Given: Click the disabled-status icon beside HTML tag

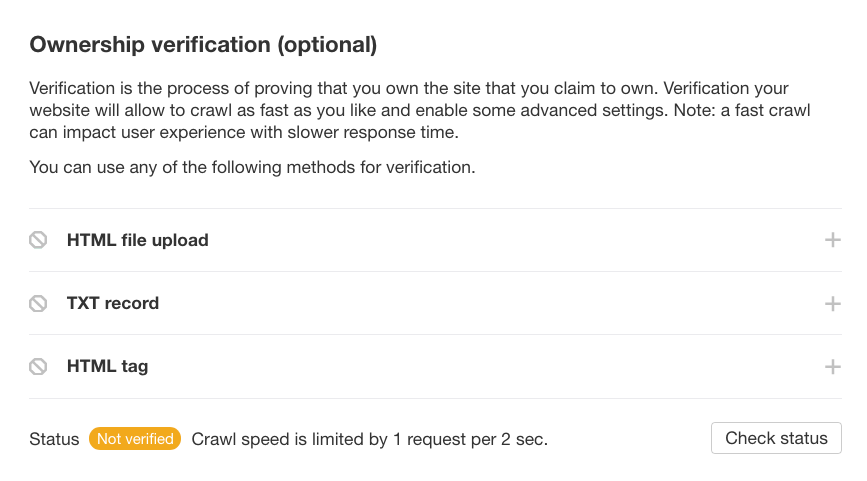Looking at the screenshot, I should 38,366.
